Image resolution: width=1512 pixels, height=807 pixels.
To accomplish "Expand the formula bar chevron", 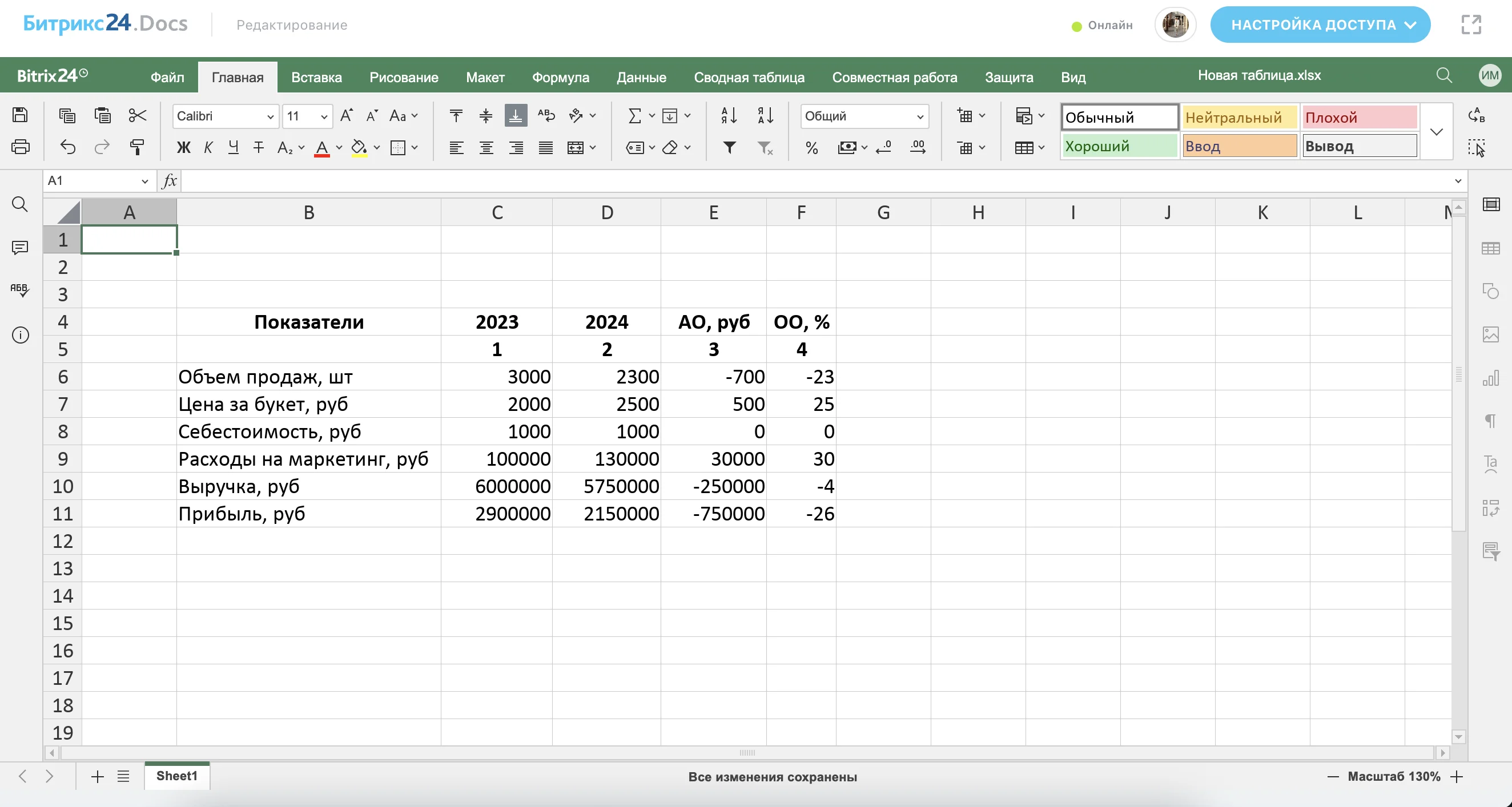I will [1458, 181].
